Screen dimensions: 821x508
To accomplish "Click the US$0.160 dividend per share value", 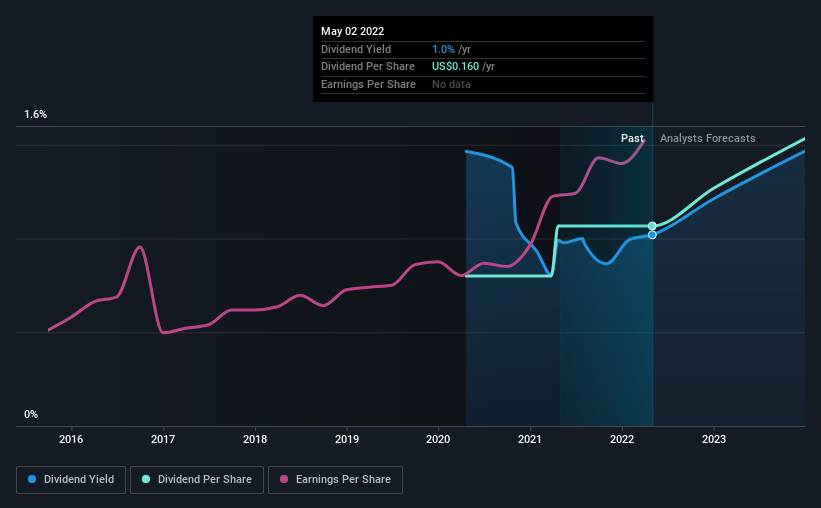I will pyautogui.click(x=455, y=67).
